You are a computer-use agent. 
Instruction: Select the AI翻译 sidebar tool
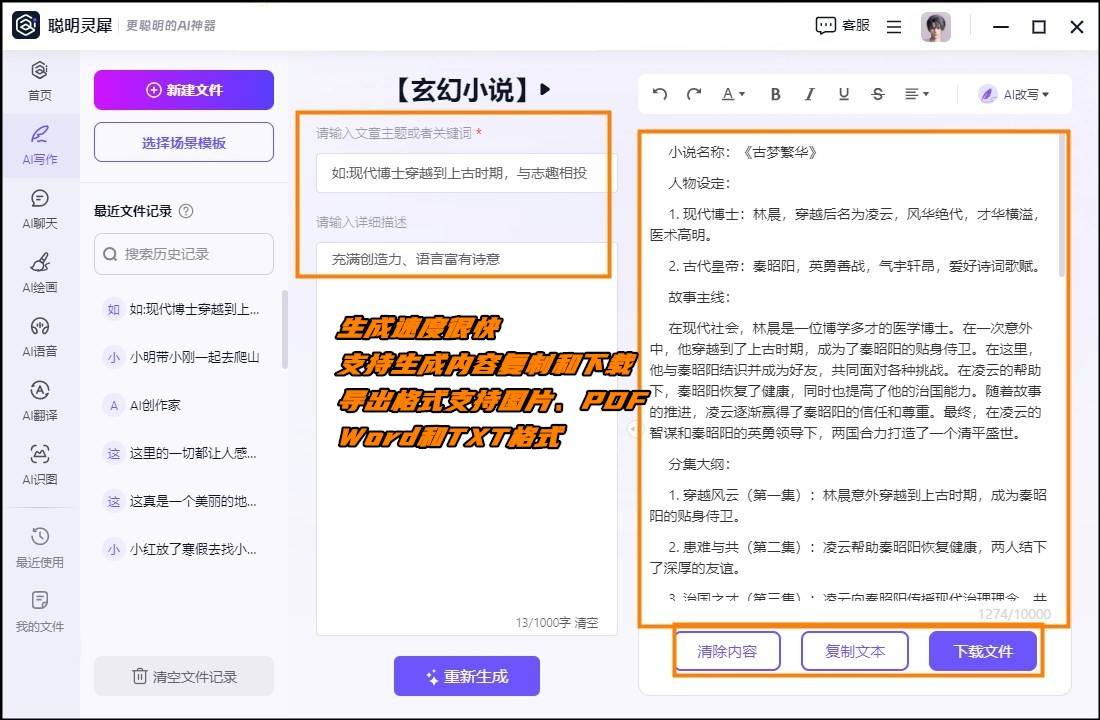[x=39, y=395]
